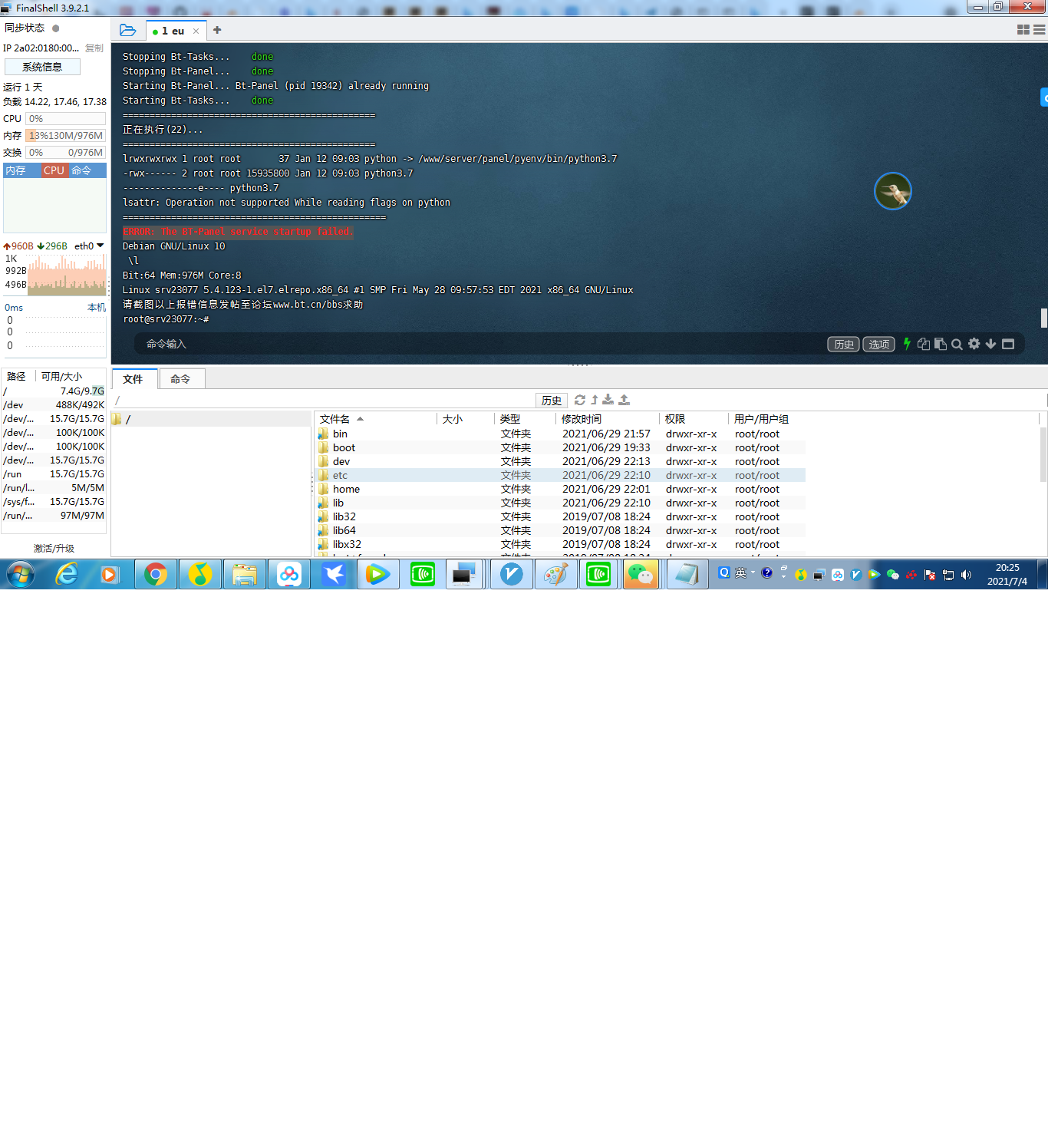Open WeChat from the taskbar
This screenshot has width=1048, height=1148.
(641, 574)
